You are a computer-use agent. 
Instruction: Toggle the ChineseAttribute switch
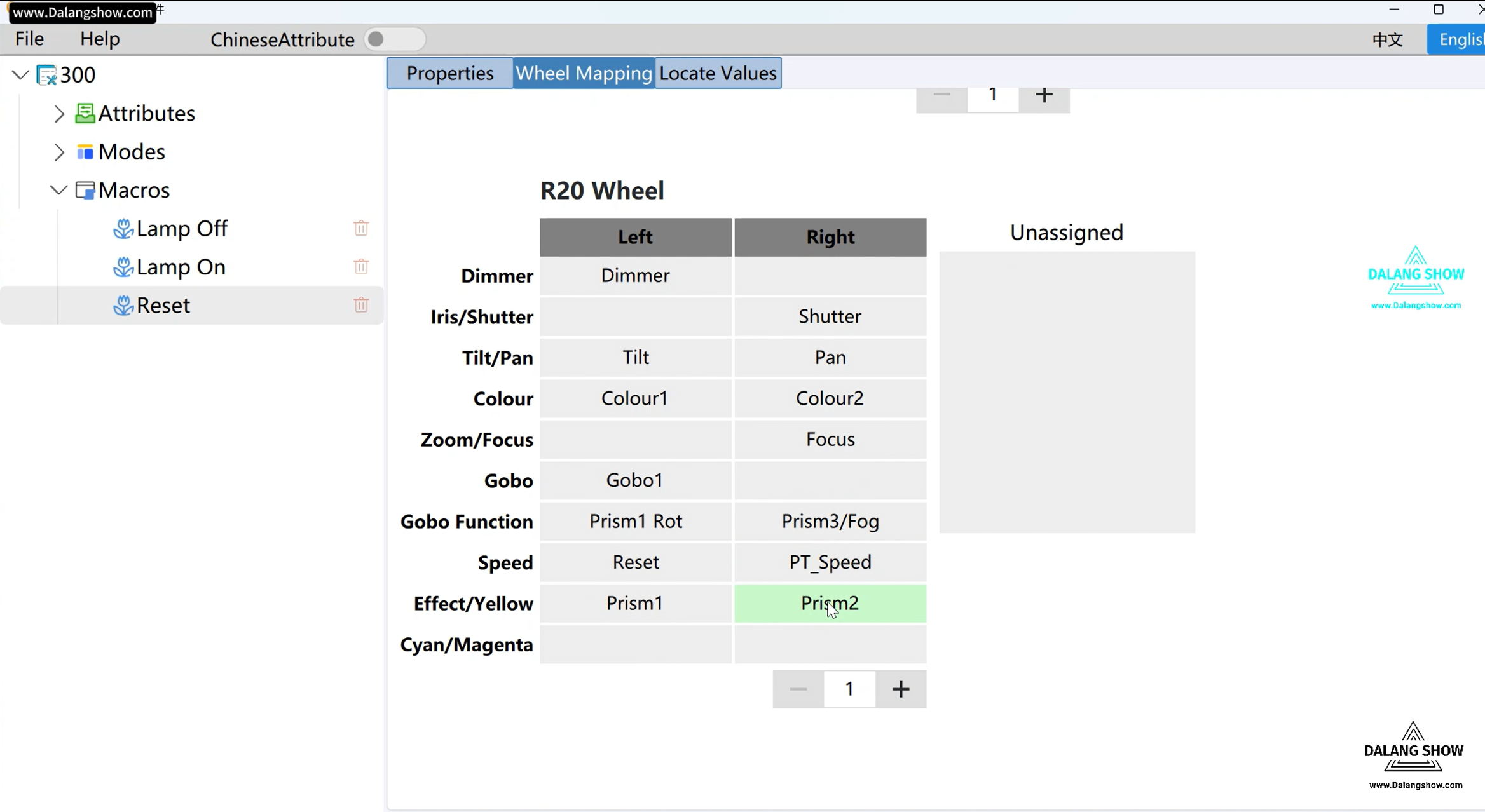pyautogui.click(x=394, y=39)
